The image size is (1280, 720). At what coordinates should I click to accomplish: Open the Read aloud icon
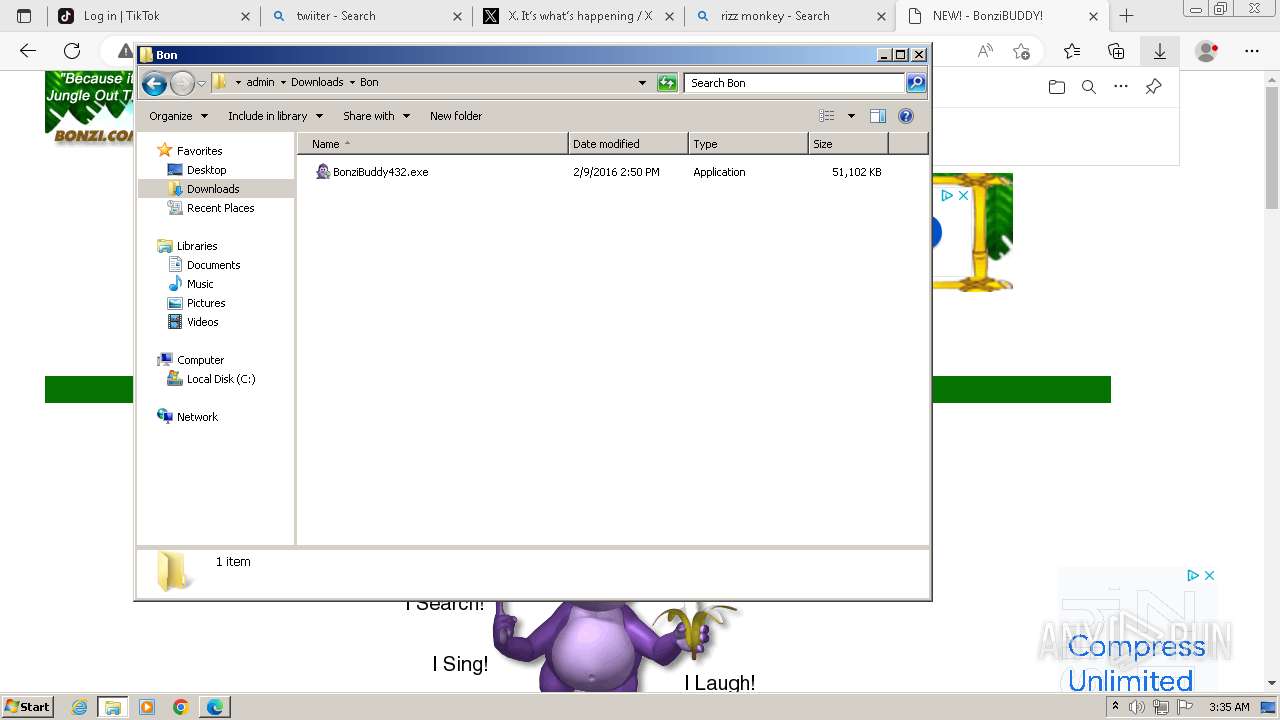tap(985, 51)
